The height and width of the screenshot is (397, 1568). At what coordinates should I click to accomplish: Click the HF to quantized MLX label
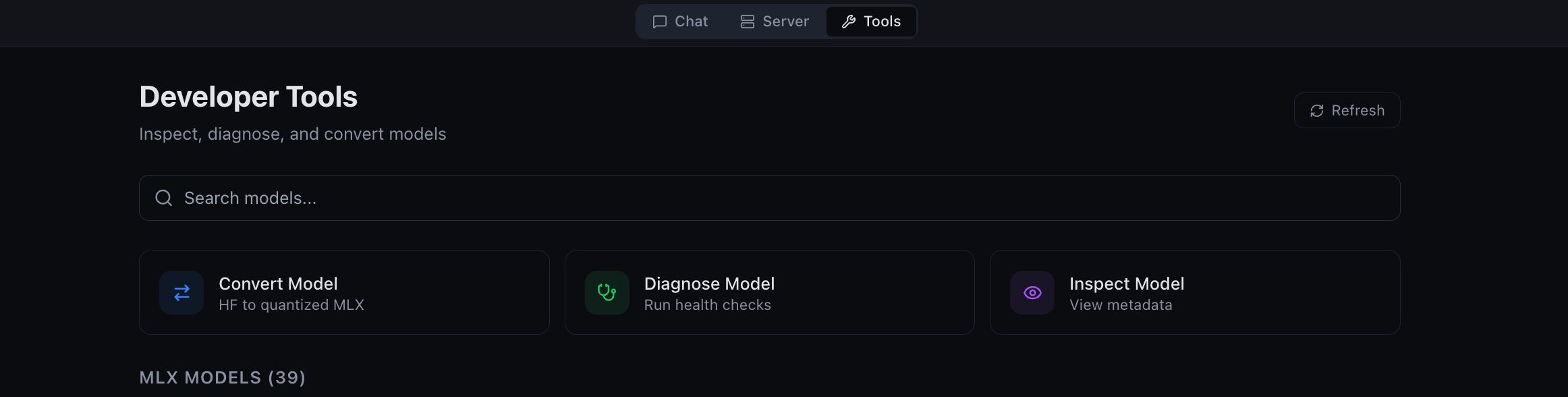point(291,305)
